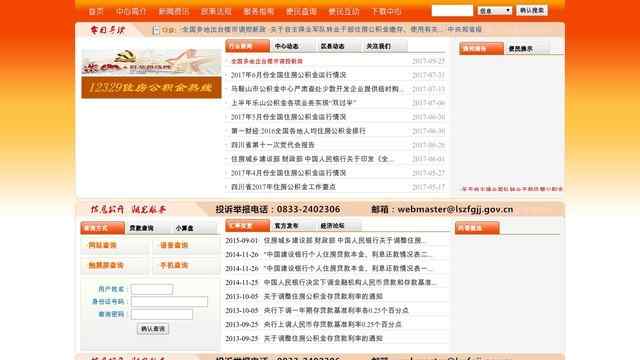Open 2017年6月份全国住房公积金运行情况 article

point(289,75)
